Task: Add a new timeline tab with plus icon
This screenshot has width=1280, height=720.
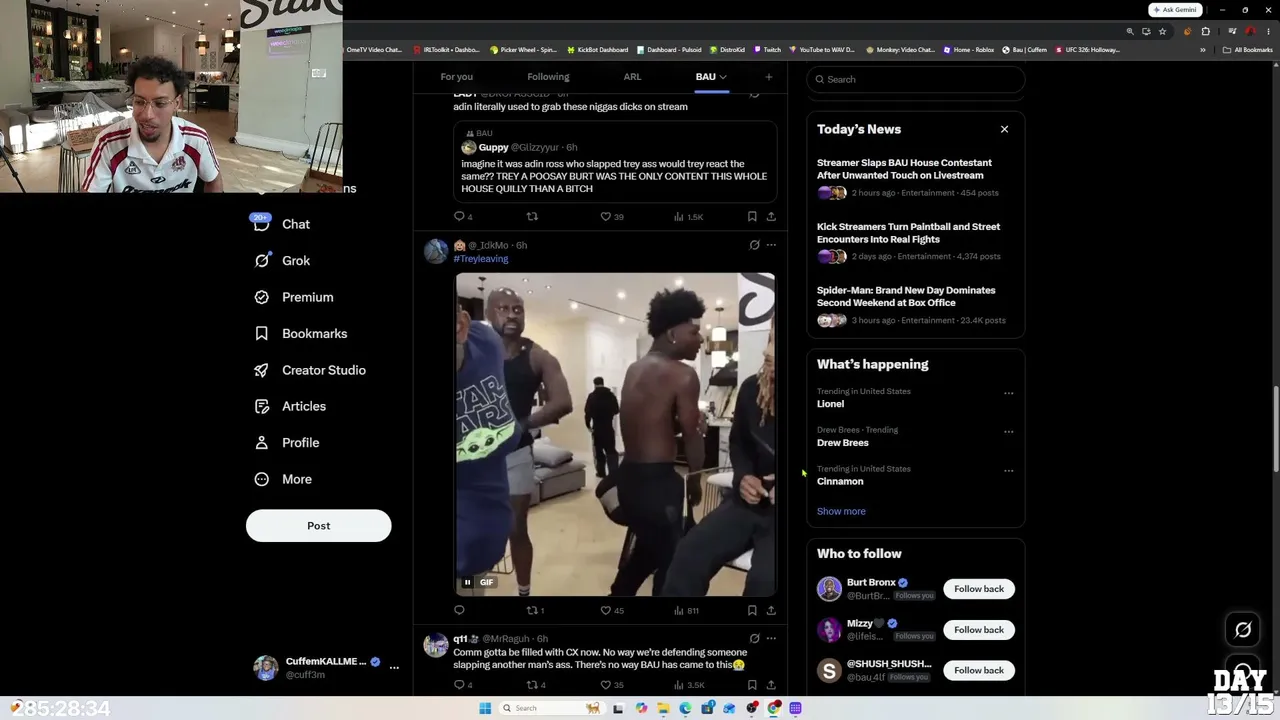Action: click(769, 77)
